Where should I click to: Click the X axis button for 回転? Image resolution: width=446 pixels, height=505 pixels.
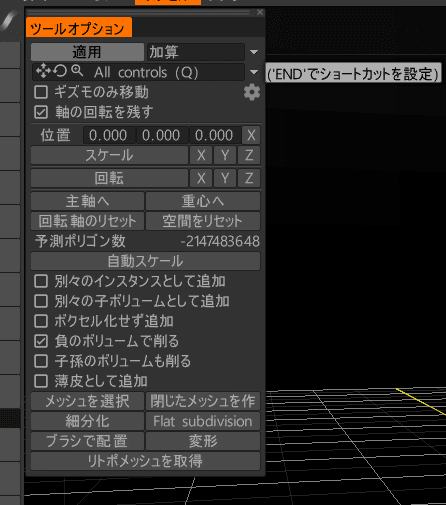[x=201, y=178]
